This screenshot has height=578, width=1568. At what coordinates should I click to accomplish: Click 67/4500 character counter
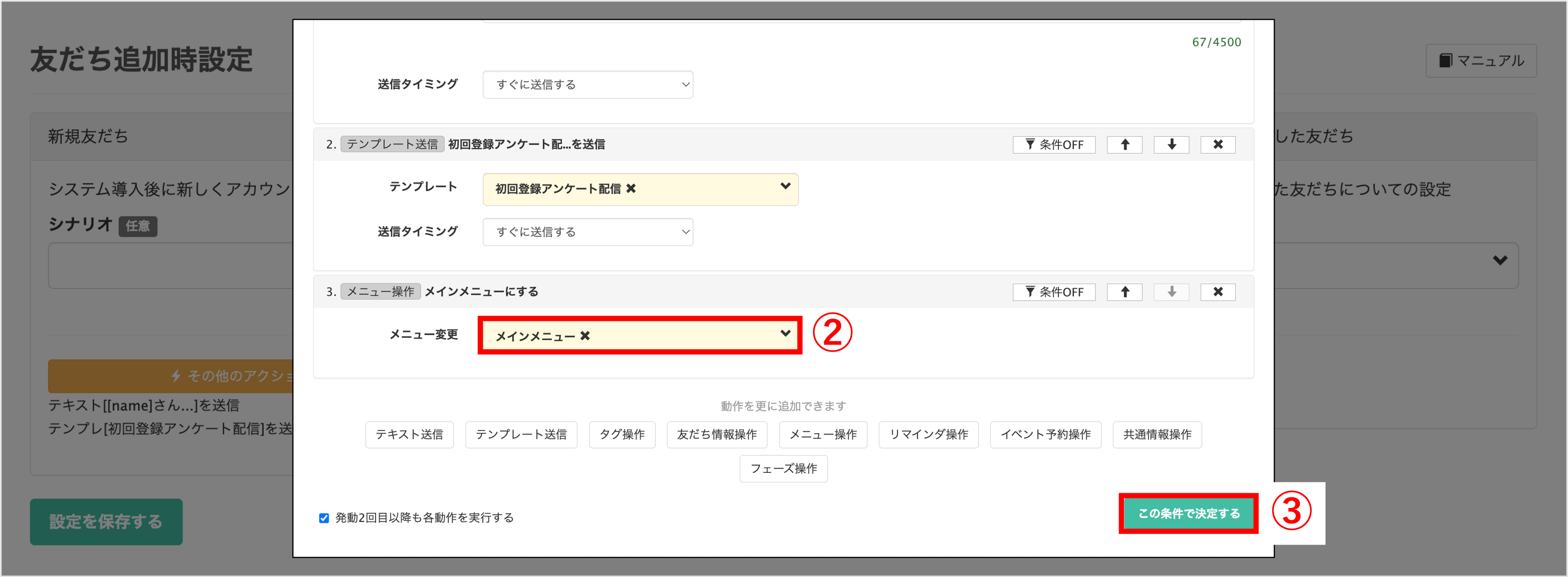pos(1216,42)
